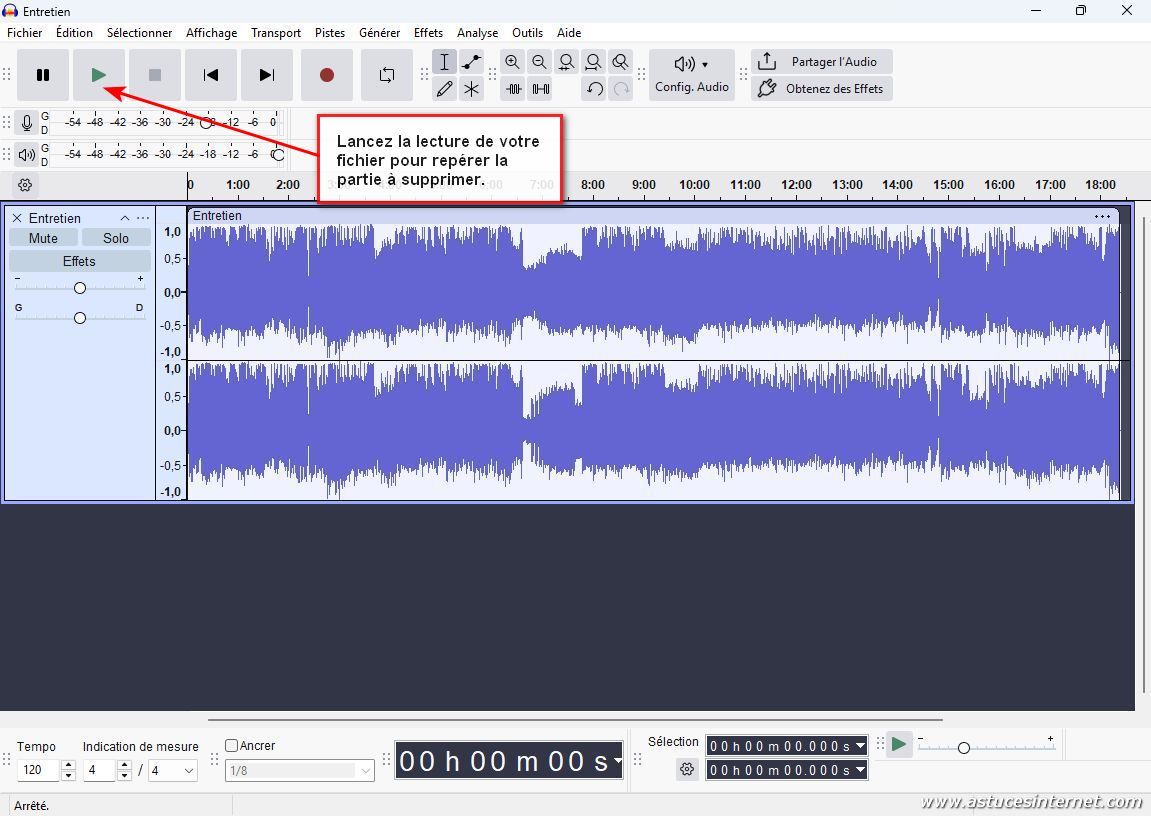This screenshot has height=816, width=1151.
Task: Open the Pistes menu
Action: click(x=330, y=33)
